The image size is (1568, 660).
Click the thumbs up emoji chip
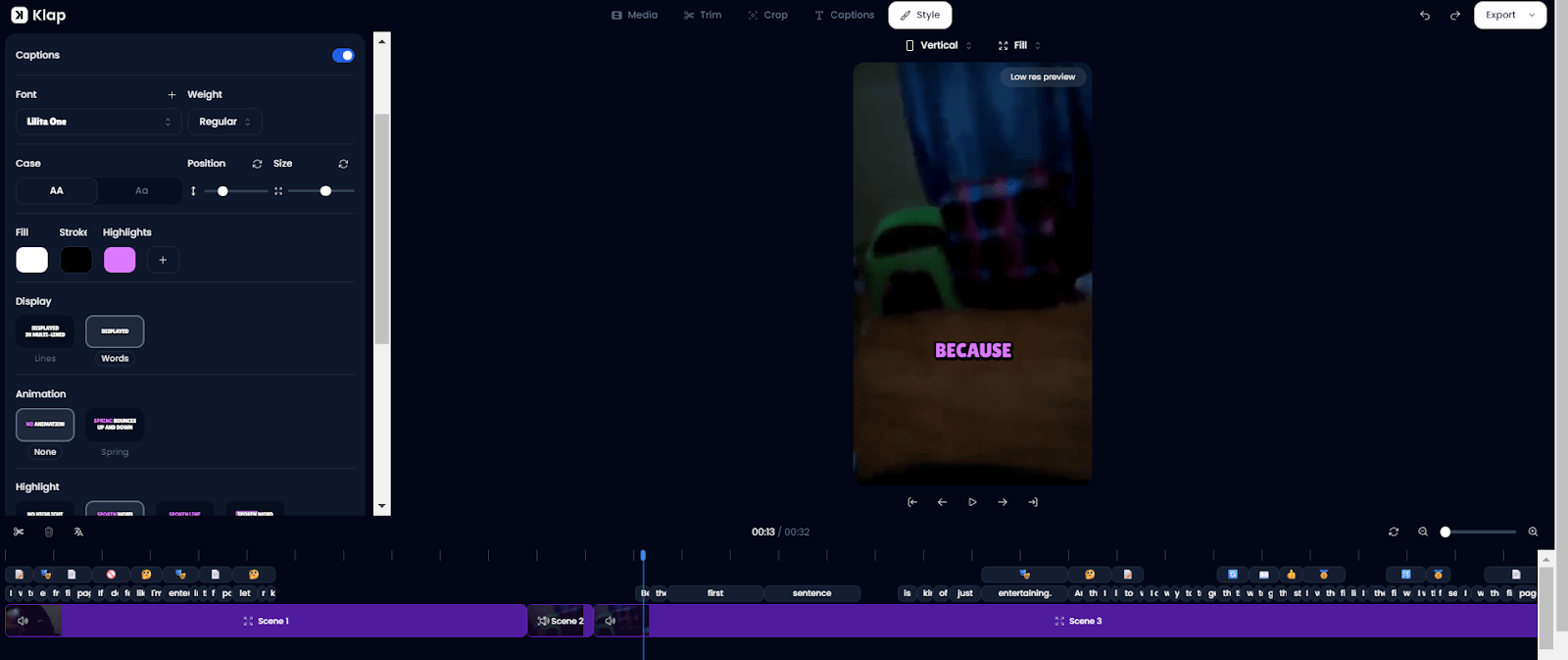[1291, 575]
